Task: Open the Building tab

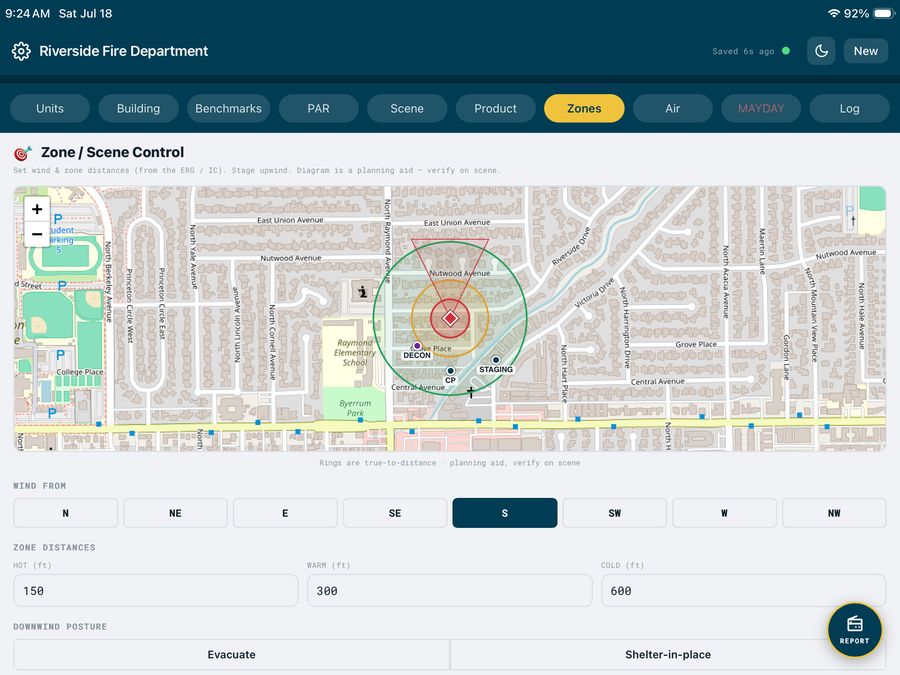Action: coord(138,108)
